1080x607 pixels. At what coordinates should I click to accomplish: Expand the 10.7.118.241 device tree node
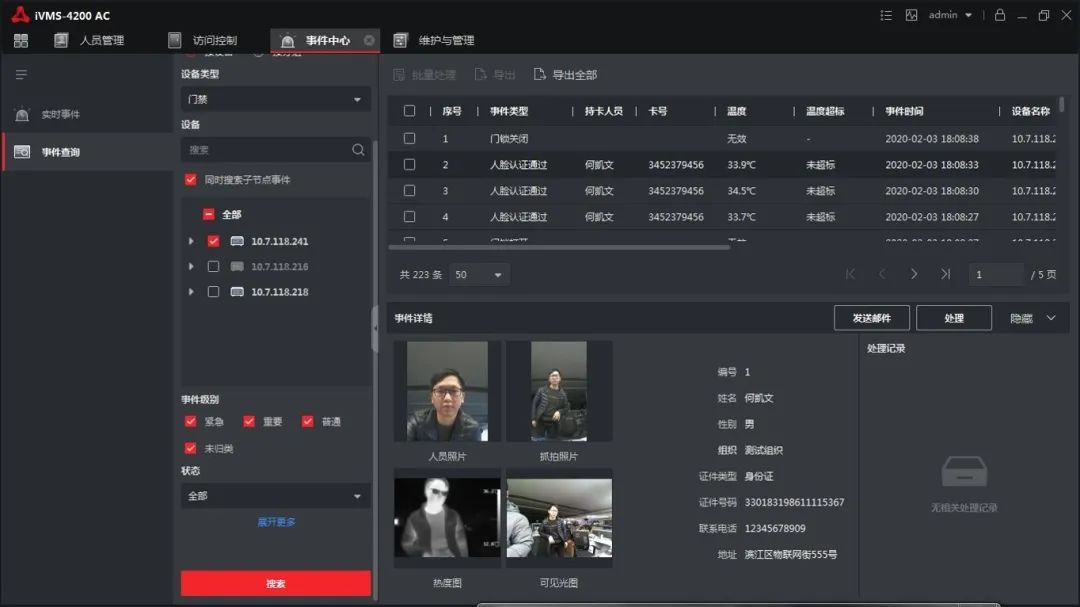(x=191, y=241)
